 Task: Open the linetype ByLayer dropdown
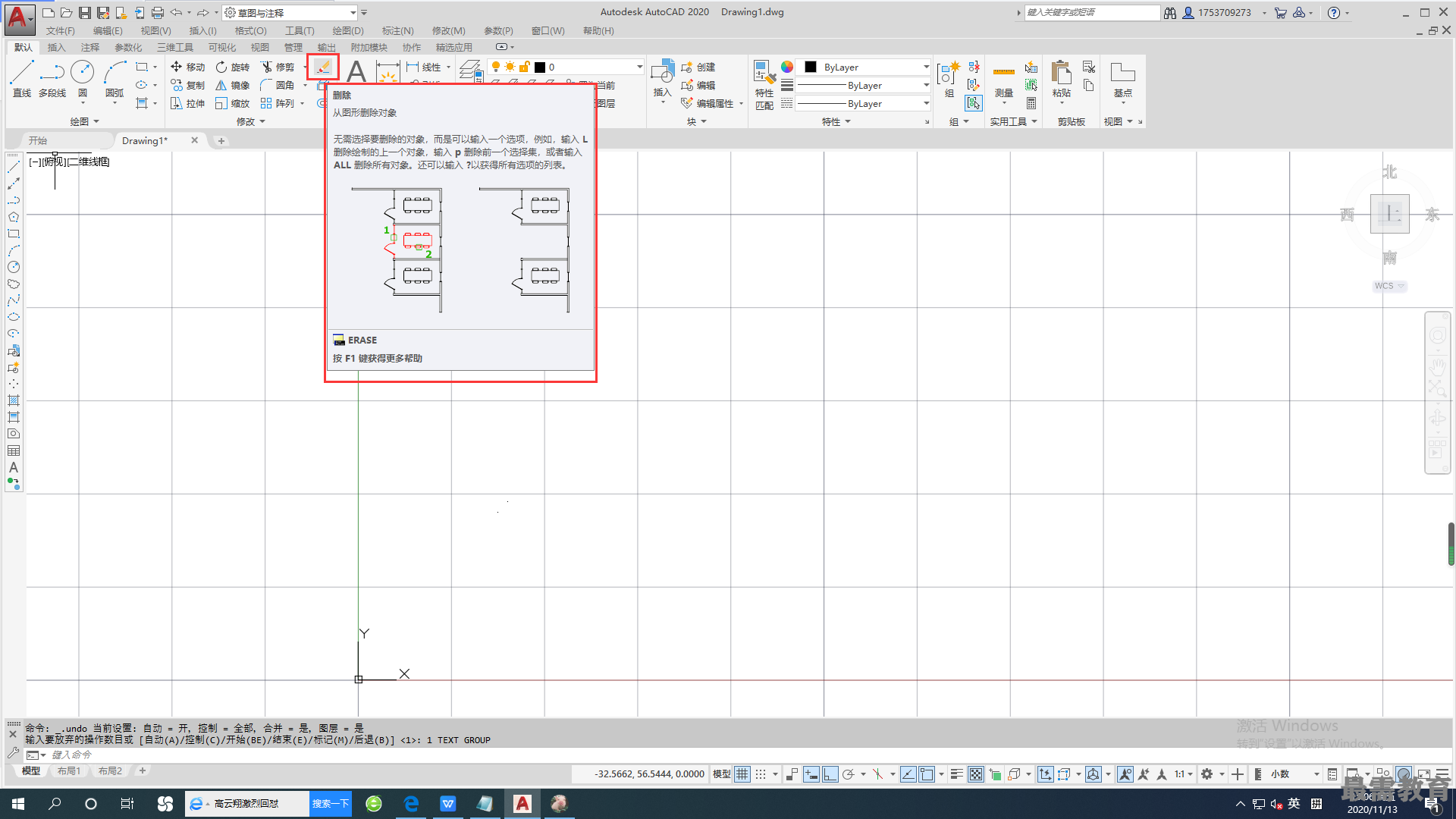(864, 103)
